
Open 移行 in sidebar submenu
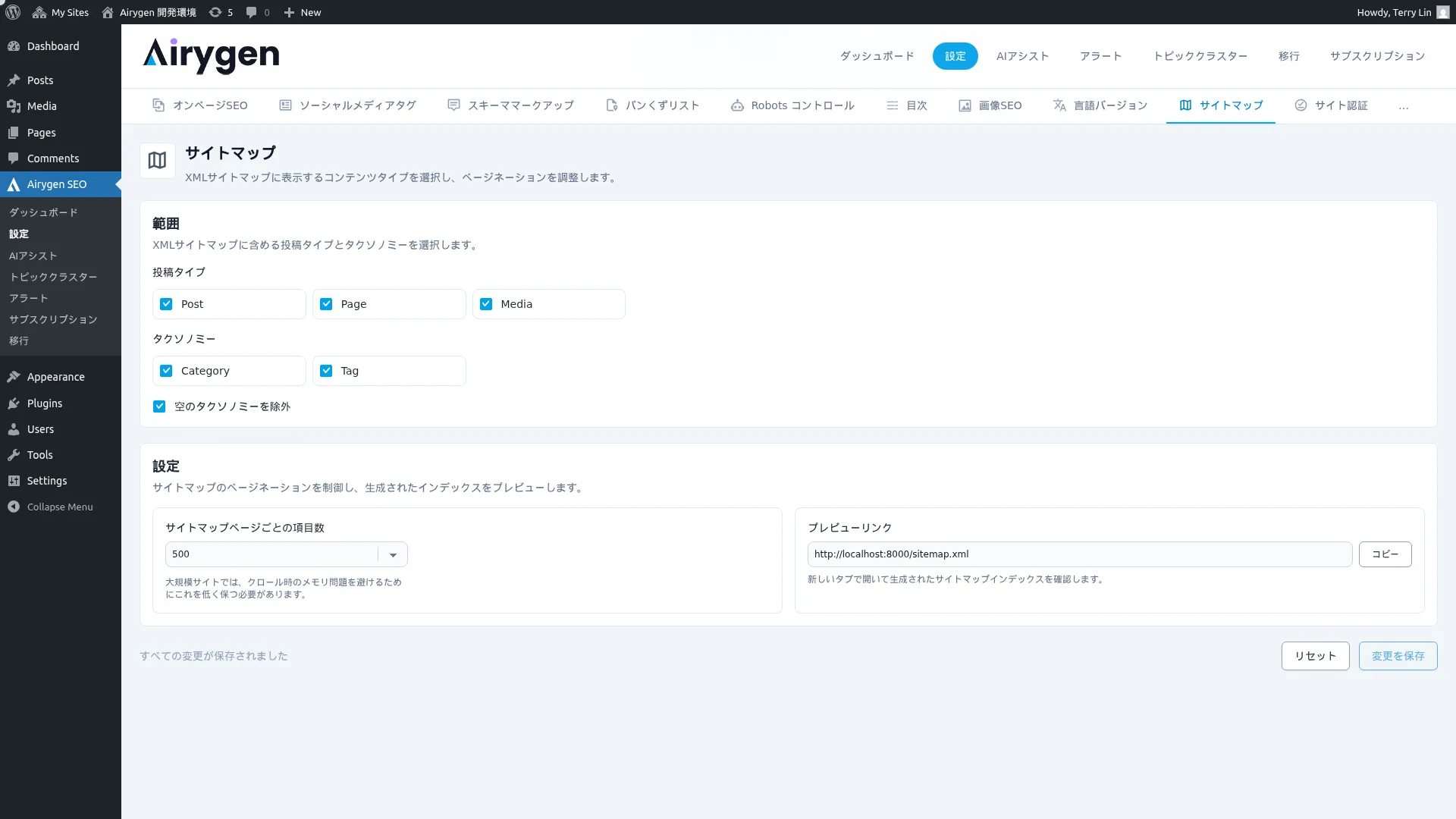coord(19,340)
